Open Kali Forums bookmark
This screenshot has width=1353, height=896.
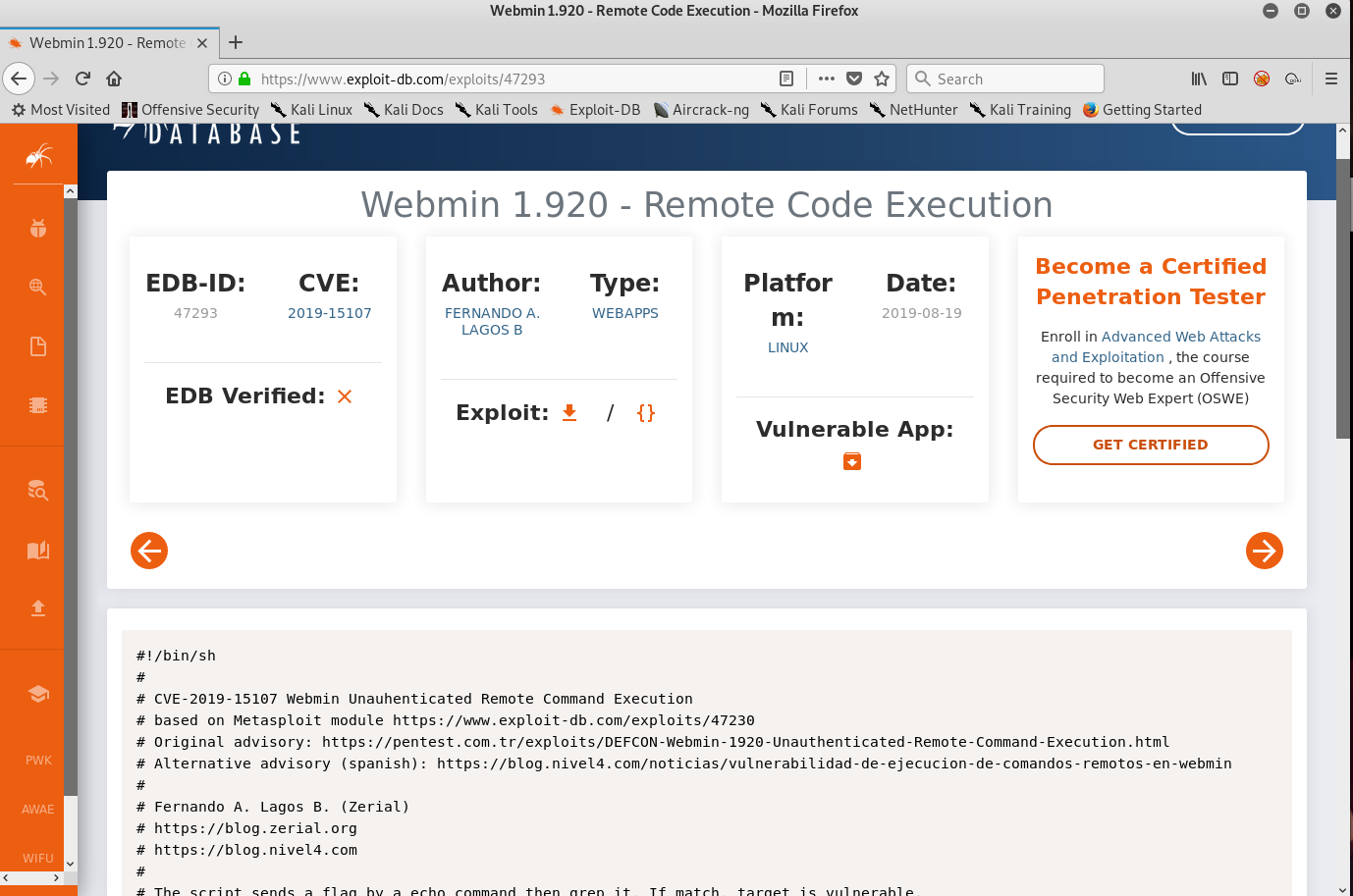coord(809,110)
